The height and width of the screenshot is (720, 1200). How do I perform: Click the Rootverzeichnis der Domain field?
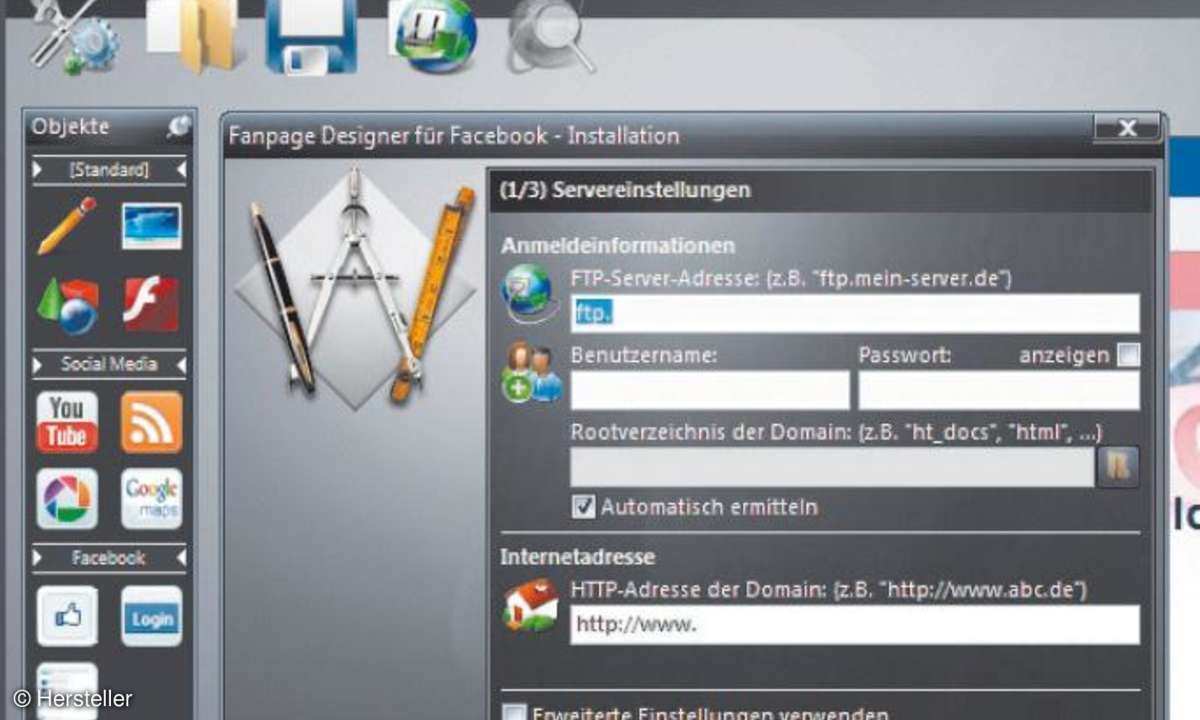point(832,467)
